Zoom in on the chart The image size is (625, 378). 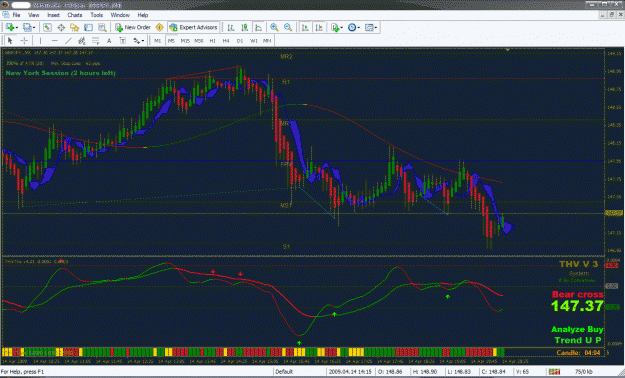274,28
